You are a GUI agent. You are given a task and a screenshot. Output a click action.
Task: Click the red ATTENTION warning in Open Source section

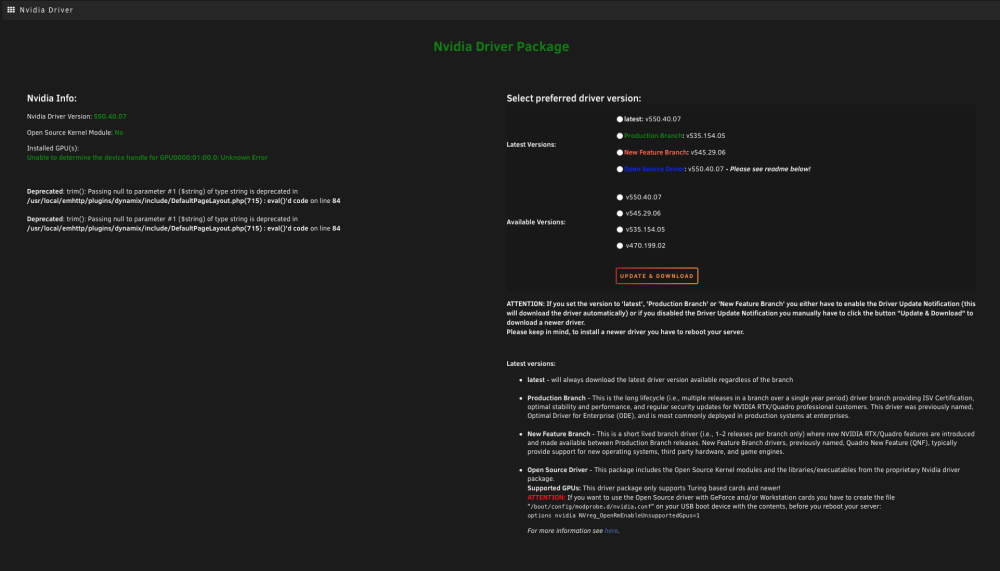pyautogui.click(x=546, y=498)
